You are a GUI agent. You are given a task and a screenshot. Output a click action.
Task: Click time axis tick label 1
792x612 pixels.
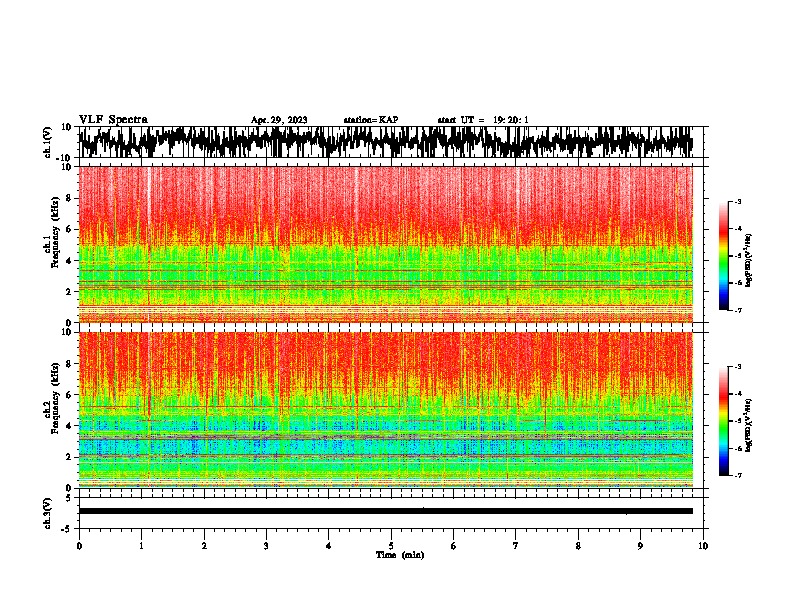tap(141, 546)
